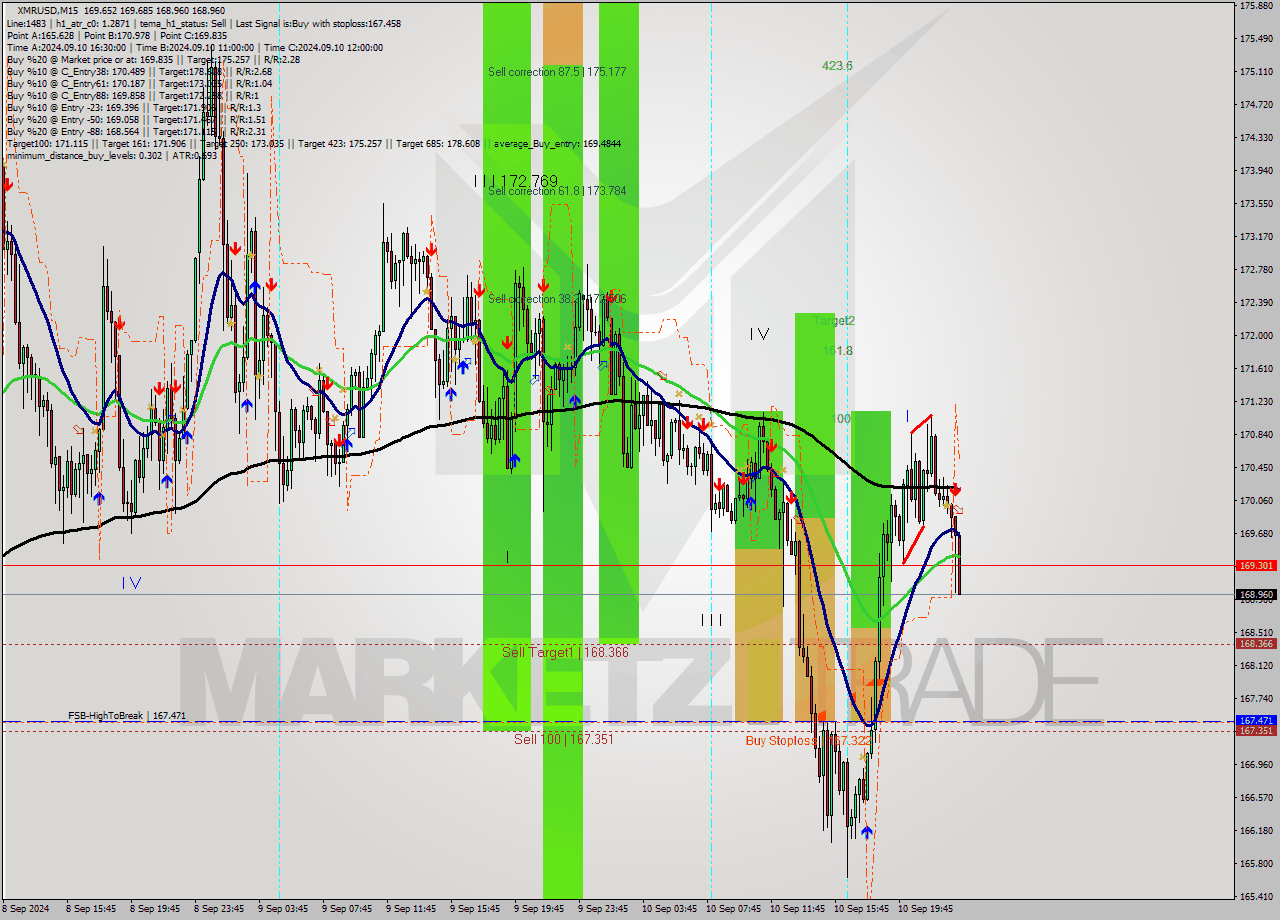
Task: Click the 173.170 price axis label
Action: (1256, 237)
